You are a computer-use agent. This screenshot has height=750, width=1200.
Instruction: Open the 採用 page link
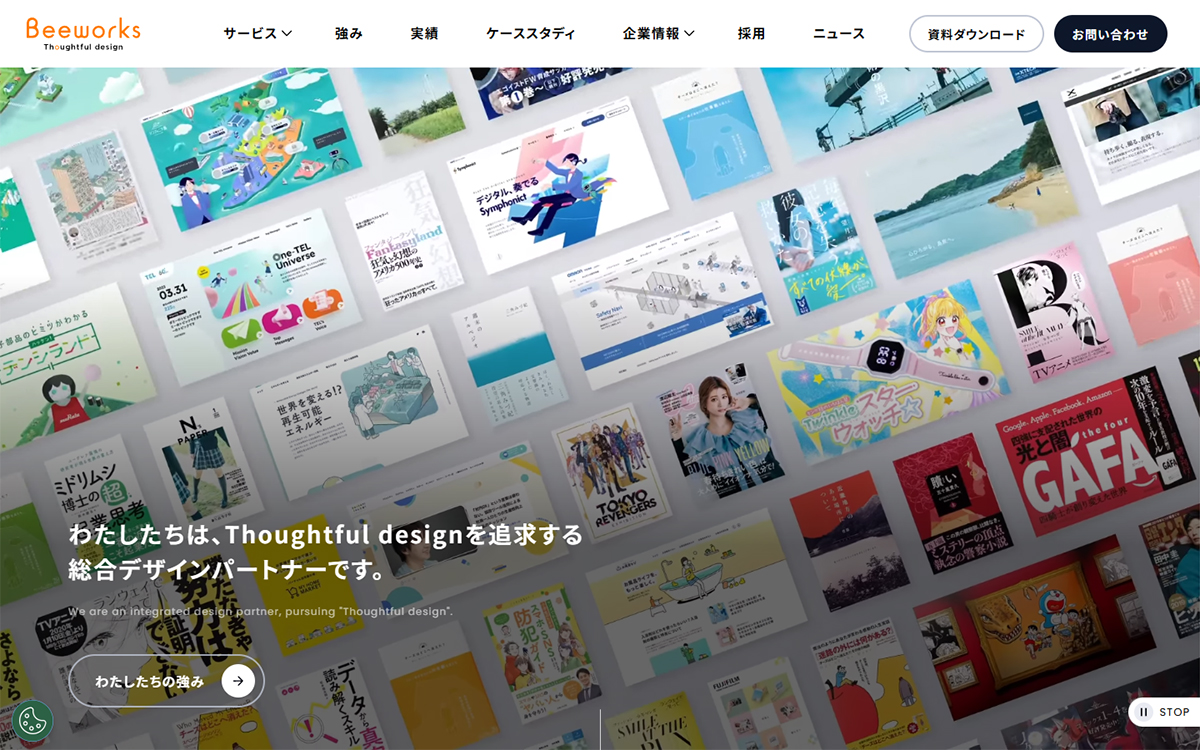pyautogui.click(x=750, y=32)
